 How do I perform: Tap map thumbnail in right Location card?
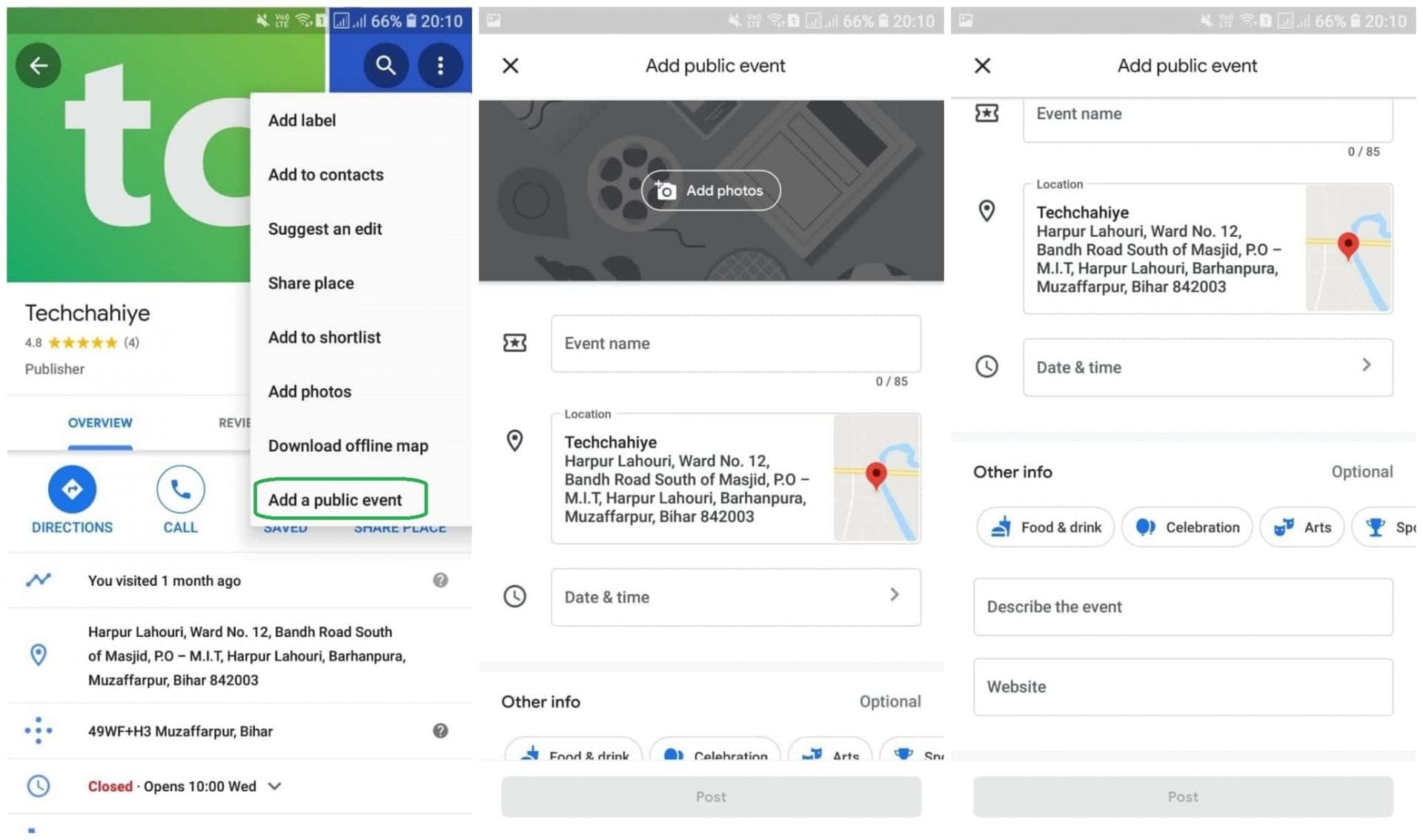(x=1349, y=248)
